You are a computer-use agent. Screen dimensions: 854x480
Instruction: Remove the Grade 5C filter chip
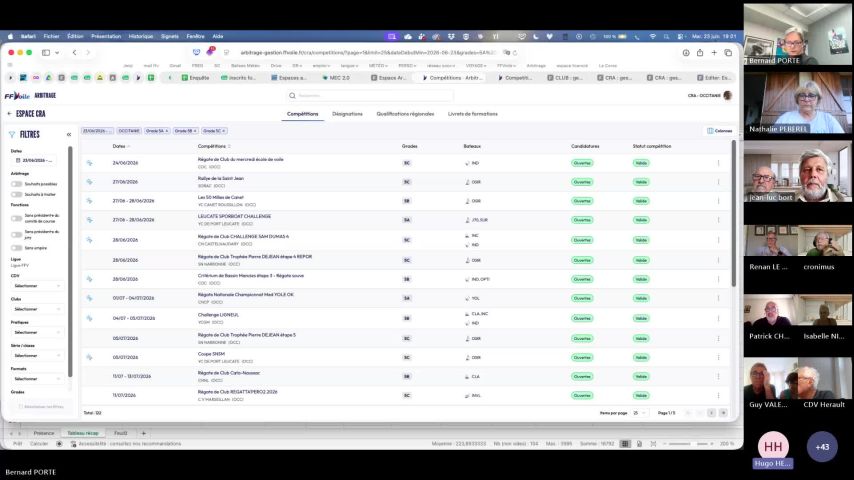223,131
